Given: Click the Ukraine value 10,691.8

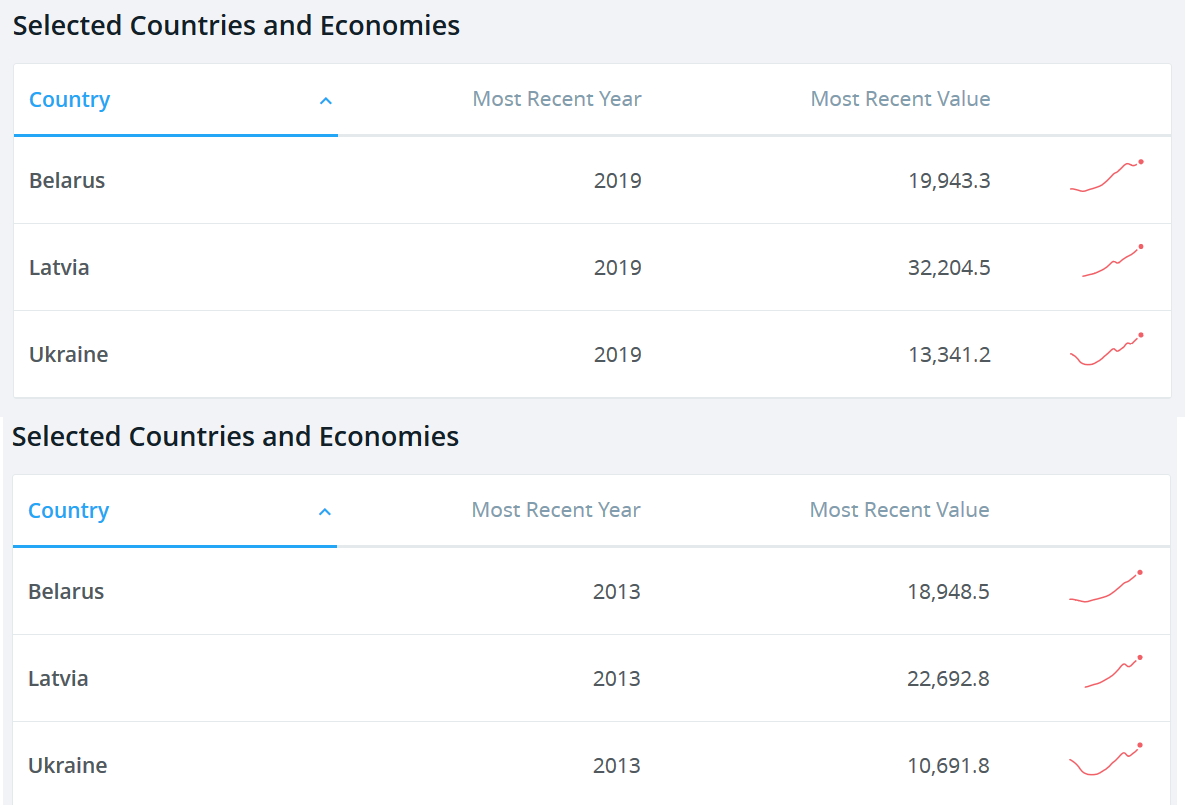Looking at the screenshot, I should click(948, 766).
